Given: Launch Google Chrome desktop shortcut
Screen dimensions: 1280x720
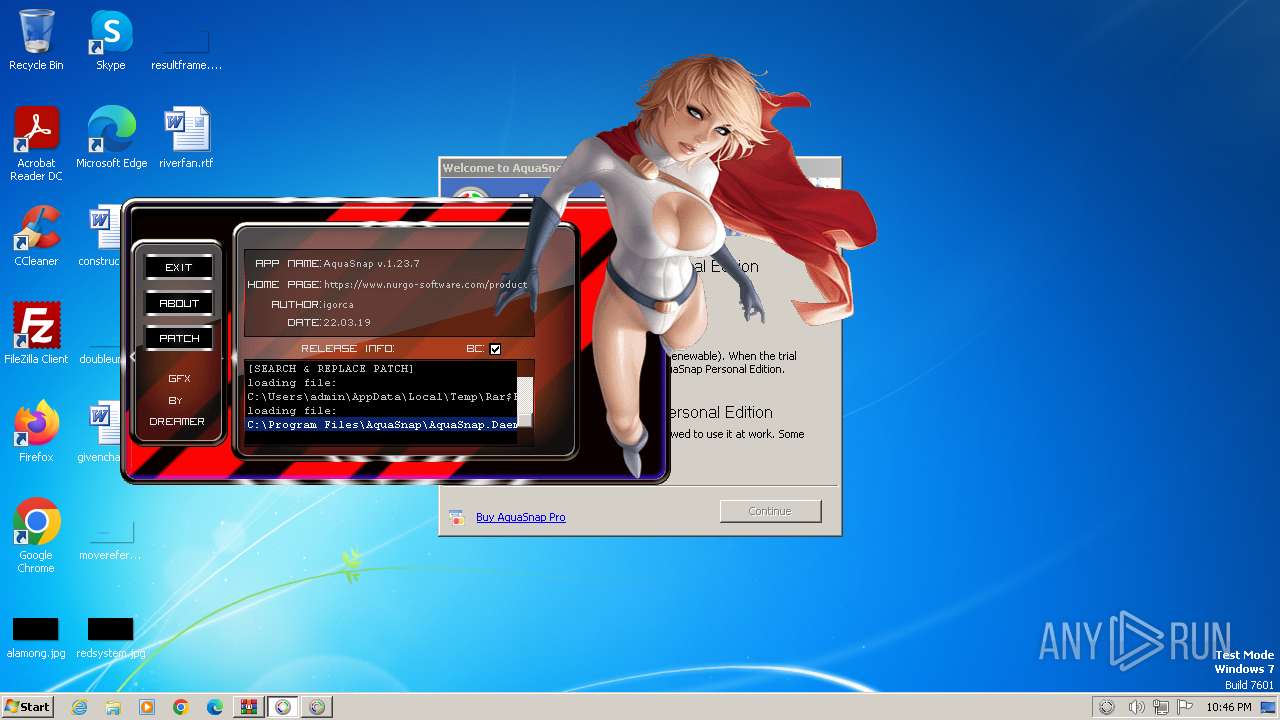Looking at the screenshot, I should (36, 535).
